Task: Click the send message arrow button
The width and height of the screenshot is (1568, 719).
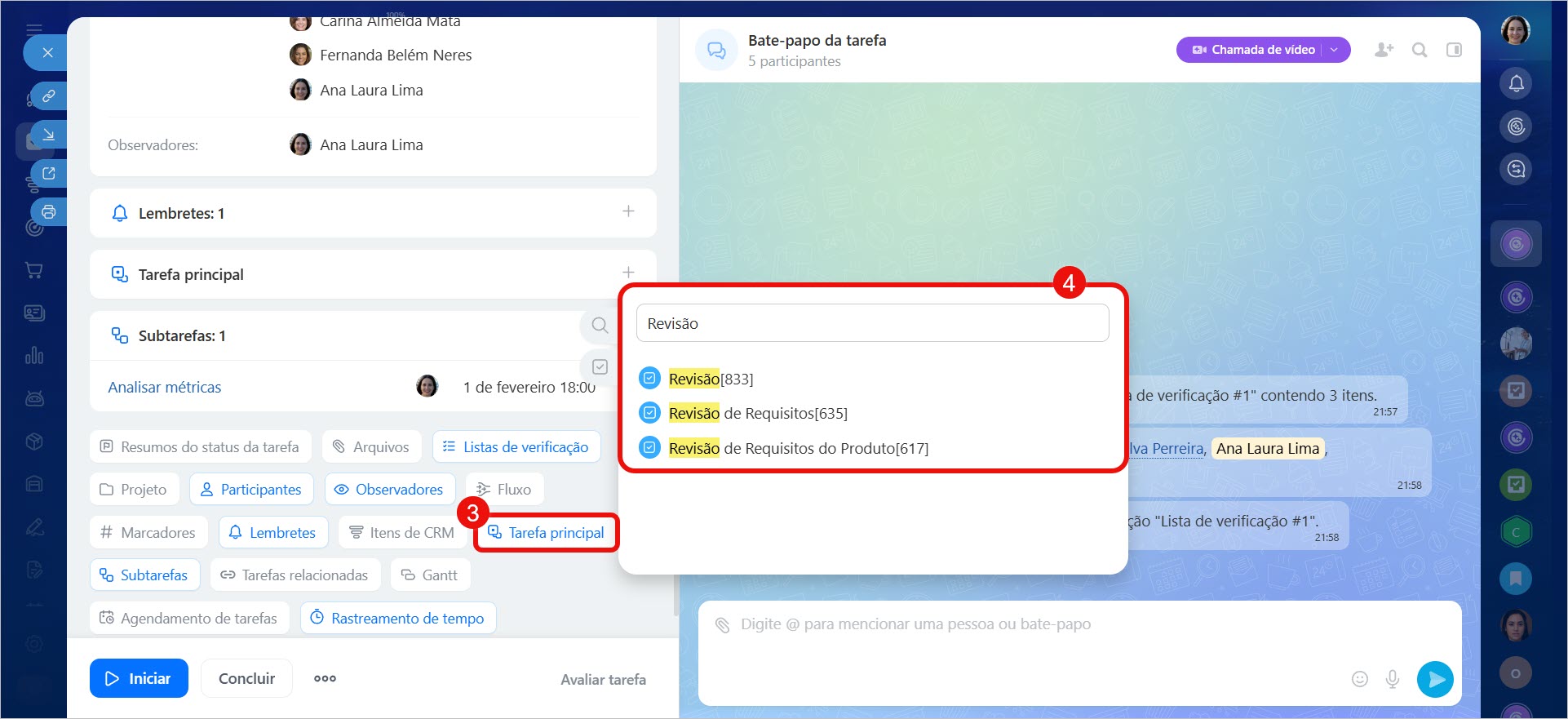Action: point(1434,679)
